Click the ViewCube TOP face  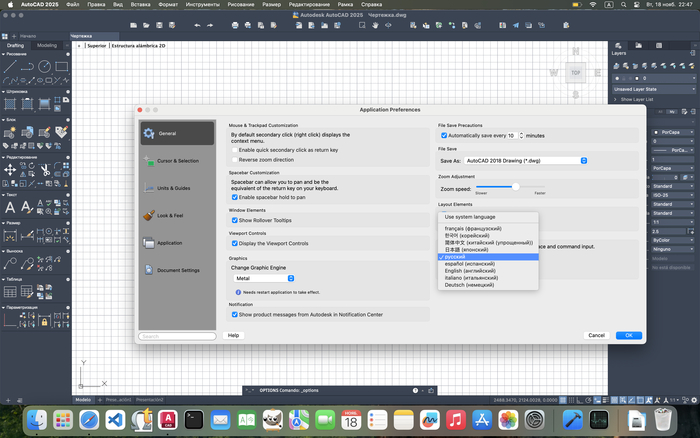point(575,73)
